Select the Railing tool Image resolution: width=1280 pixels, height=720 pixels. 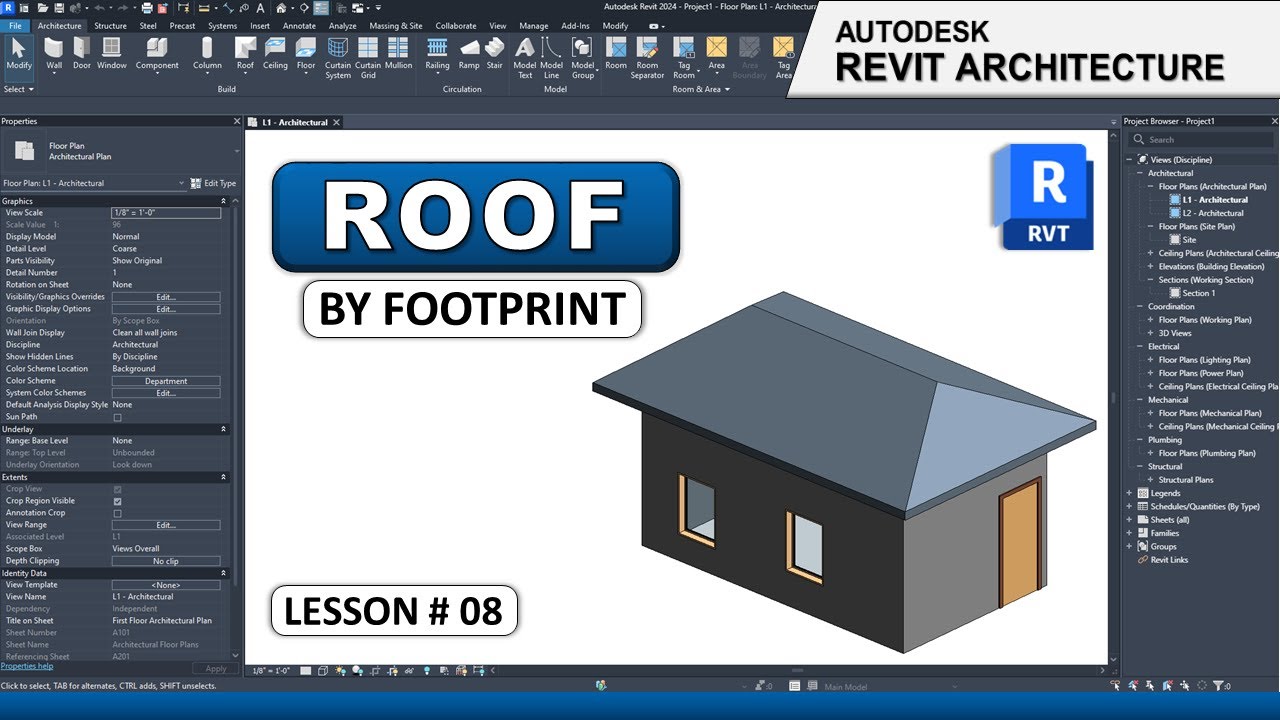[437, 54]
